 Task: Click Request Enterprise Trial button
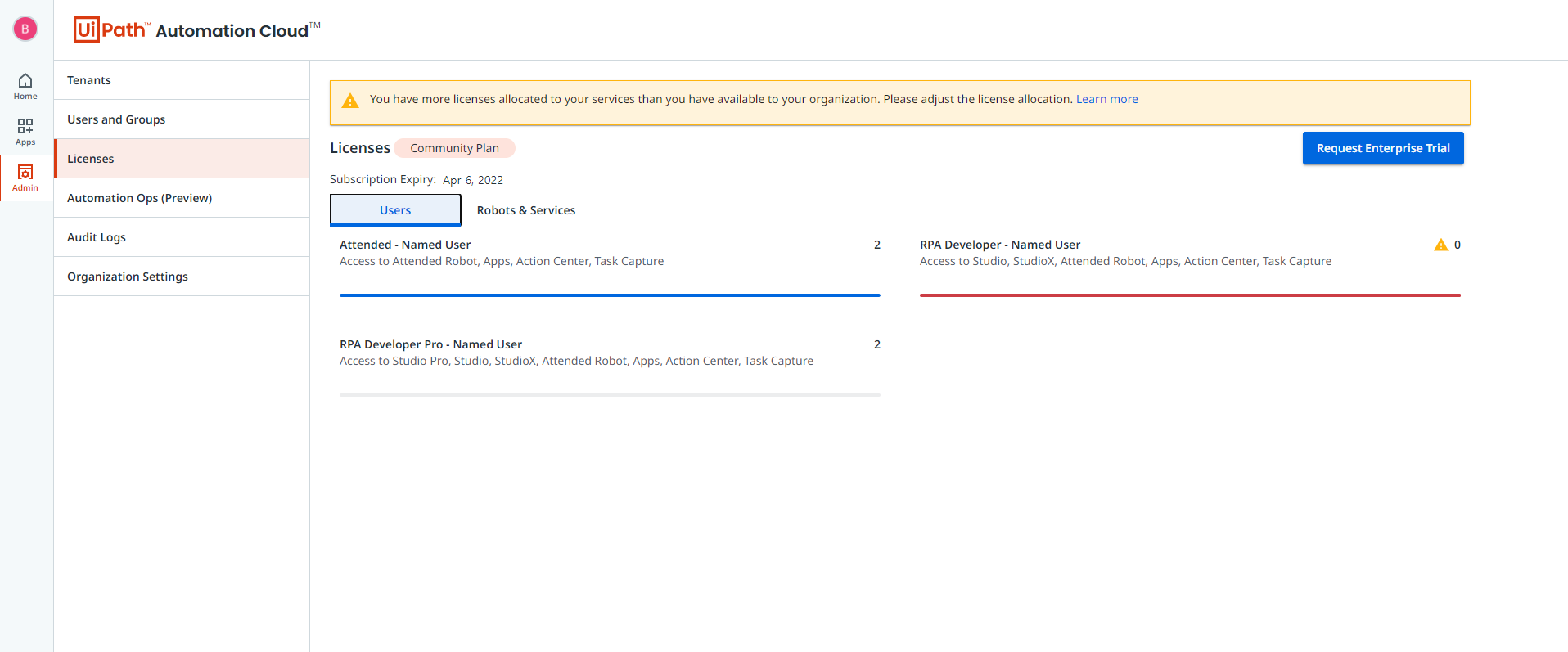point(1383,148)
